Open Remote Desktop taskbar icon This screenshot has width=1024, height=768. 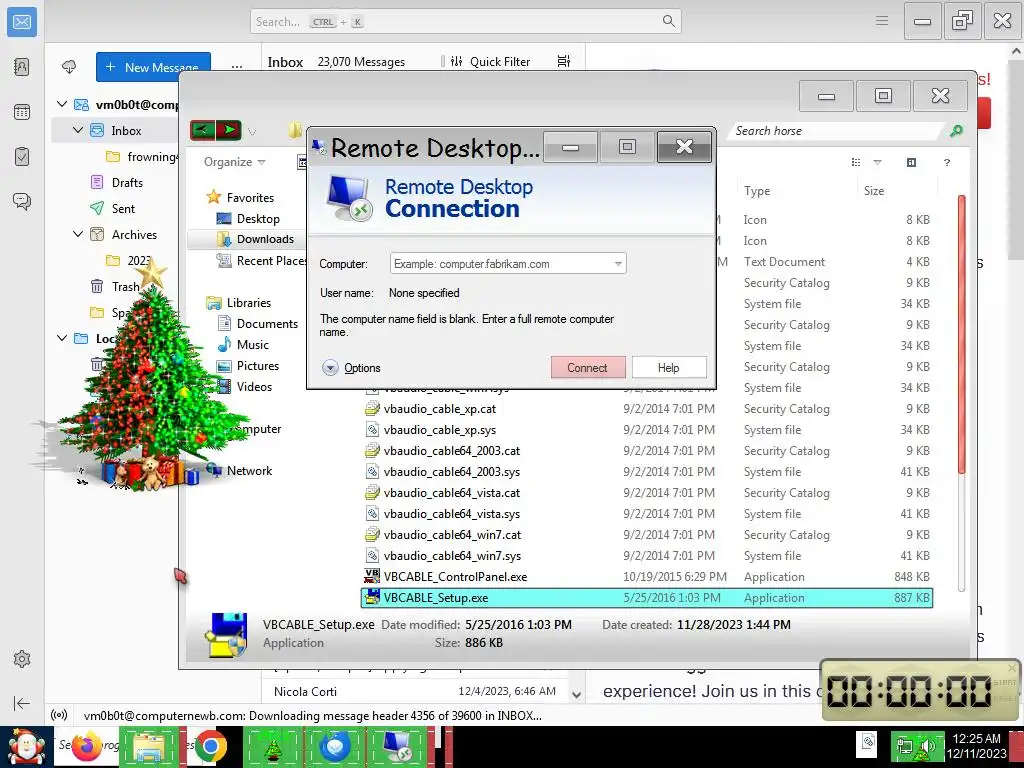(396, 746)
